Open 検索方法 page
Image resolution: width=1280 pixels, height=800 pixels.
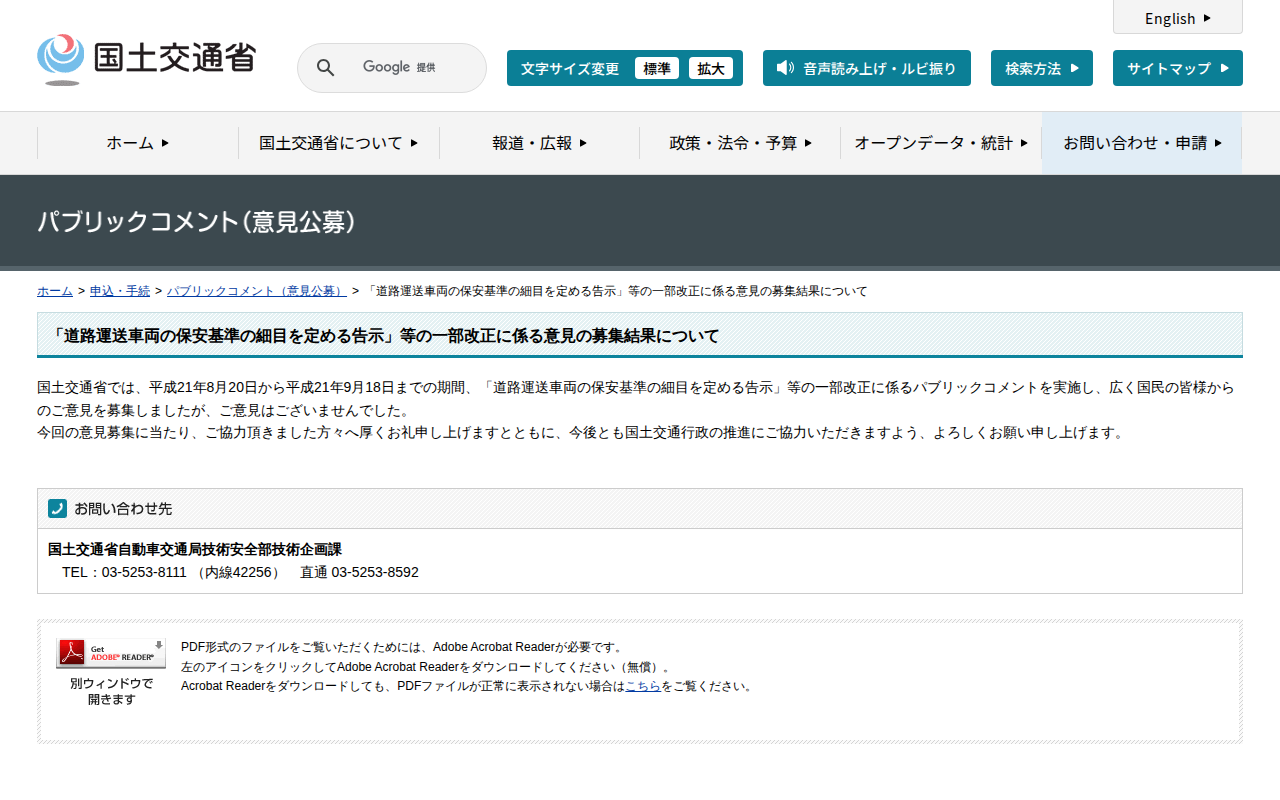pos(1042,68)
